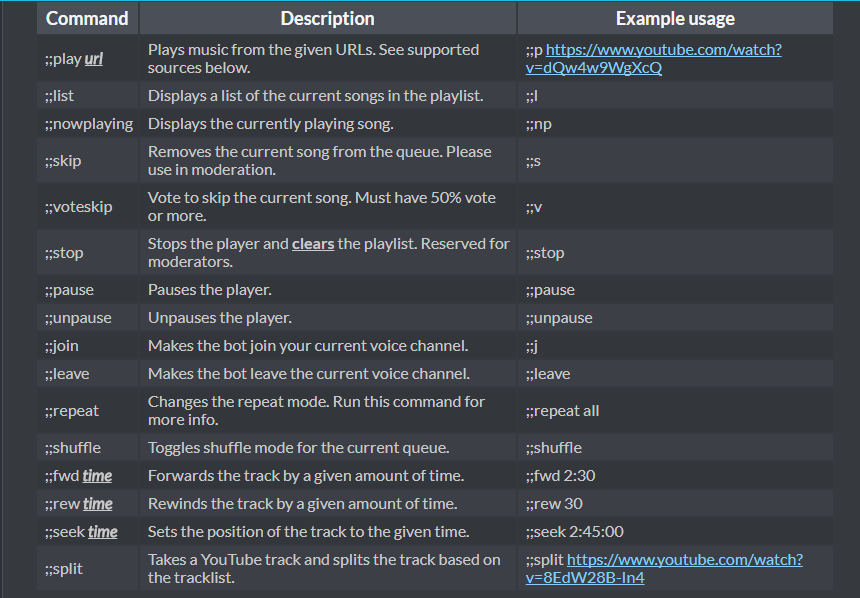
Task: Click the Command column header
Action: pyautogui.click(x=87, y=18)
